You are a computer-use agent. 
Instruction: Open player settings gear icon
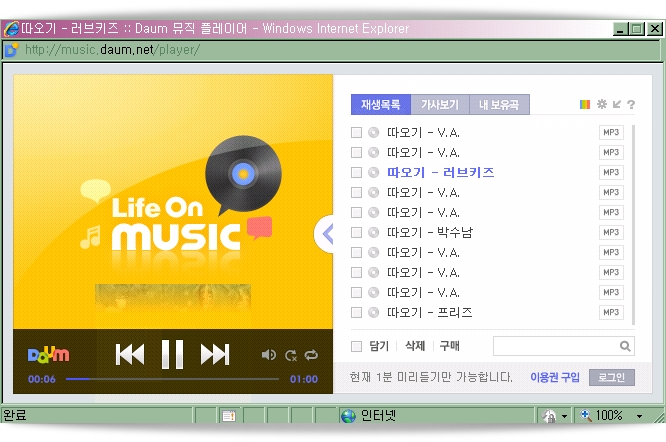tap(601, 104)
